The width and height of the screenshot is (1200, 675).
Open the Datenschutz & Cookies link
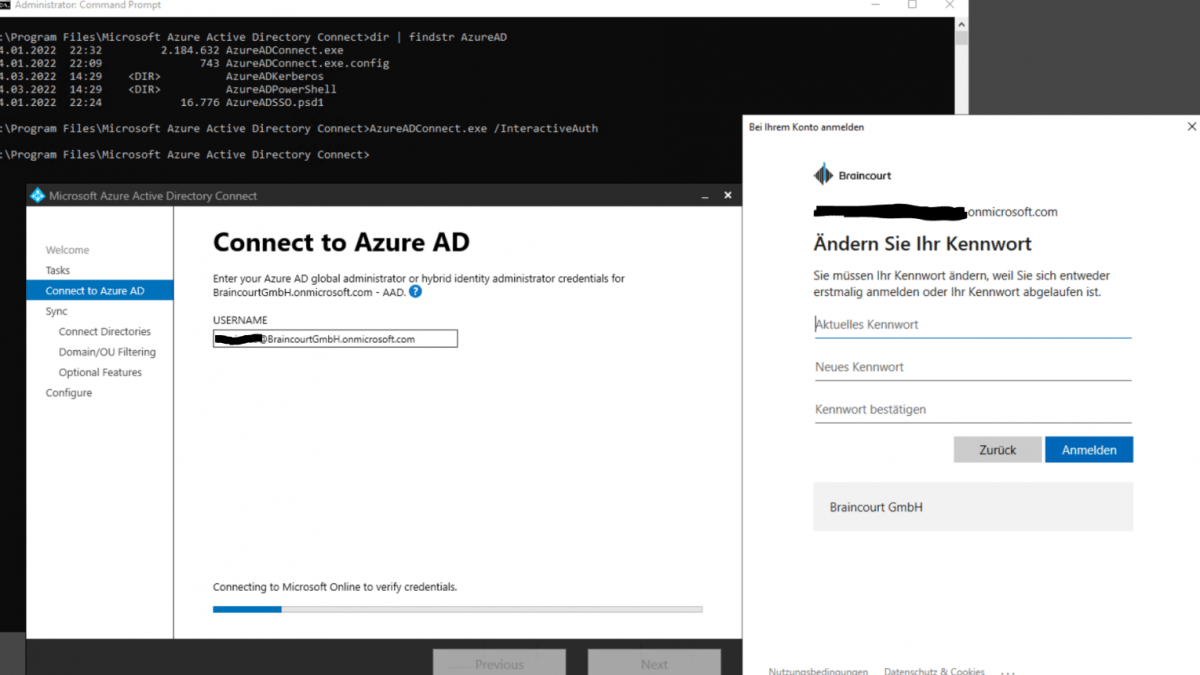click(933, 671)
